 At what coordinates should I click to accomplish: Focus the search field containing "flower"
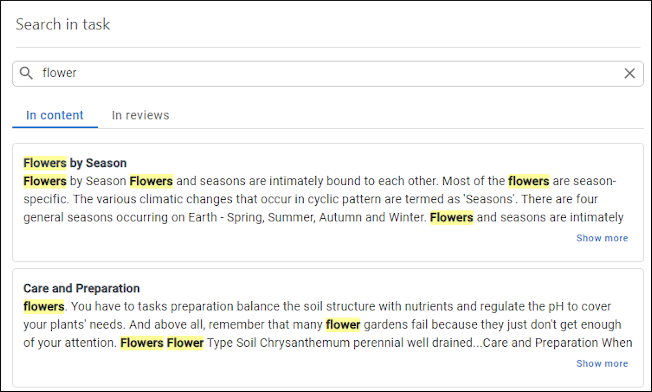pos(328,74)
